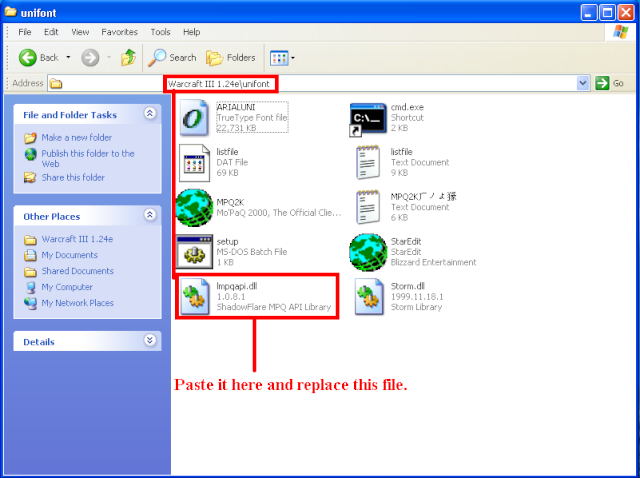Click the StarEdit file name

406,242
